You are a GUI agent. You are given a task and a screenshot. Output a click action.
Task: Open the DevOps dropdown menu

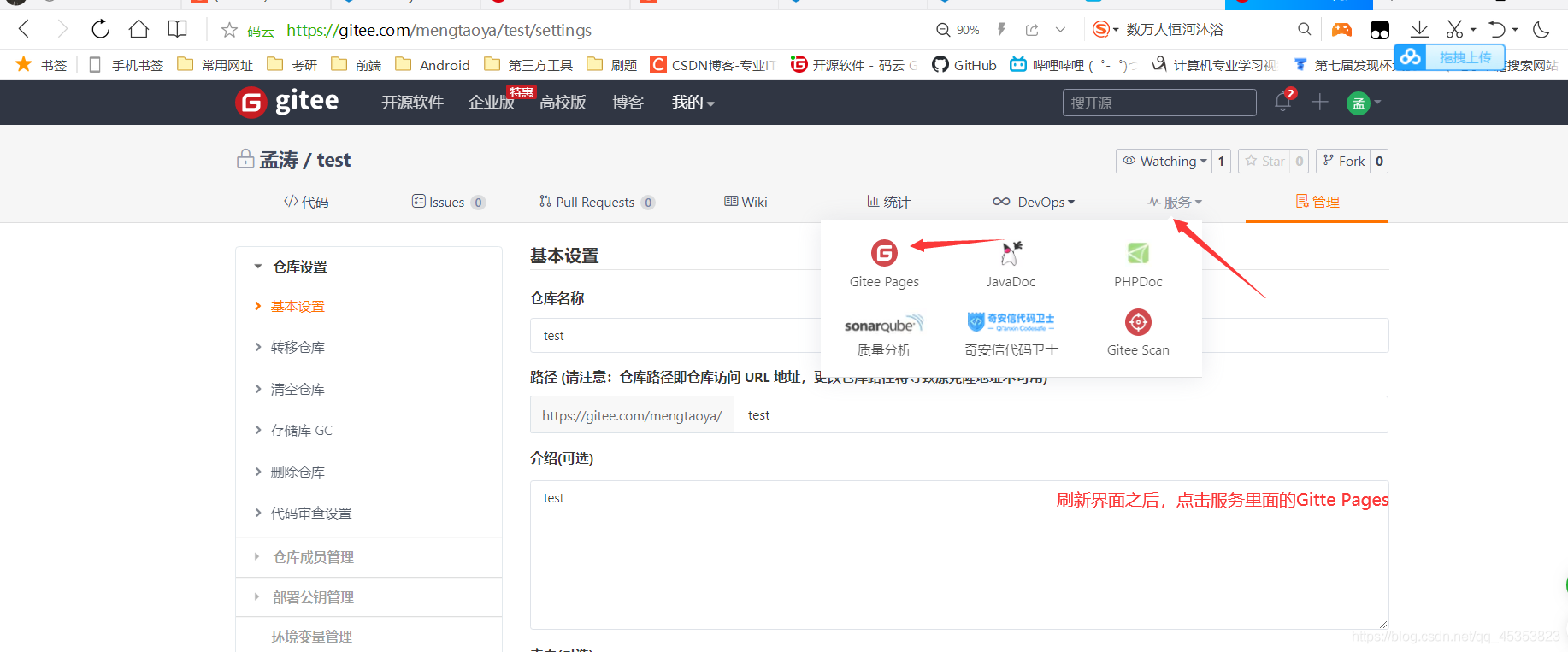(1034, 202)
